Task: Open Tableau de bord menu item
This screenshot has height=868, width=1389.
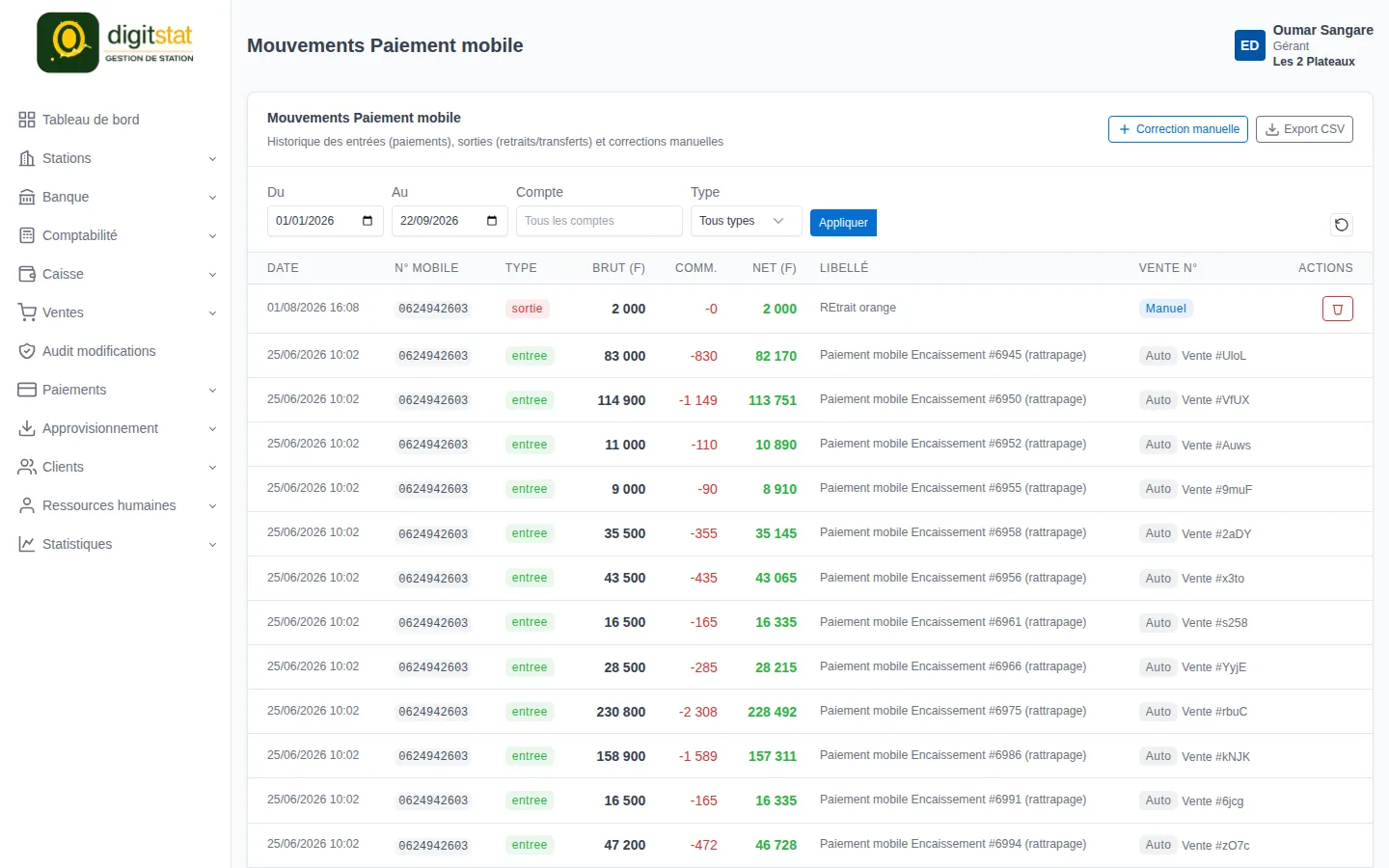Action: tap(116, 120)
